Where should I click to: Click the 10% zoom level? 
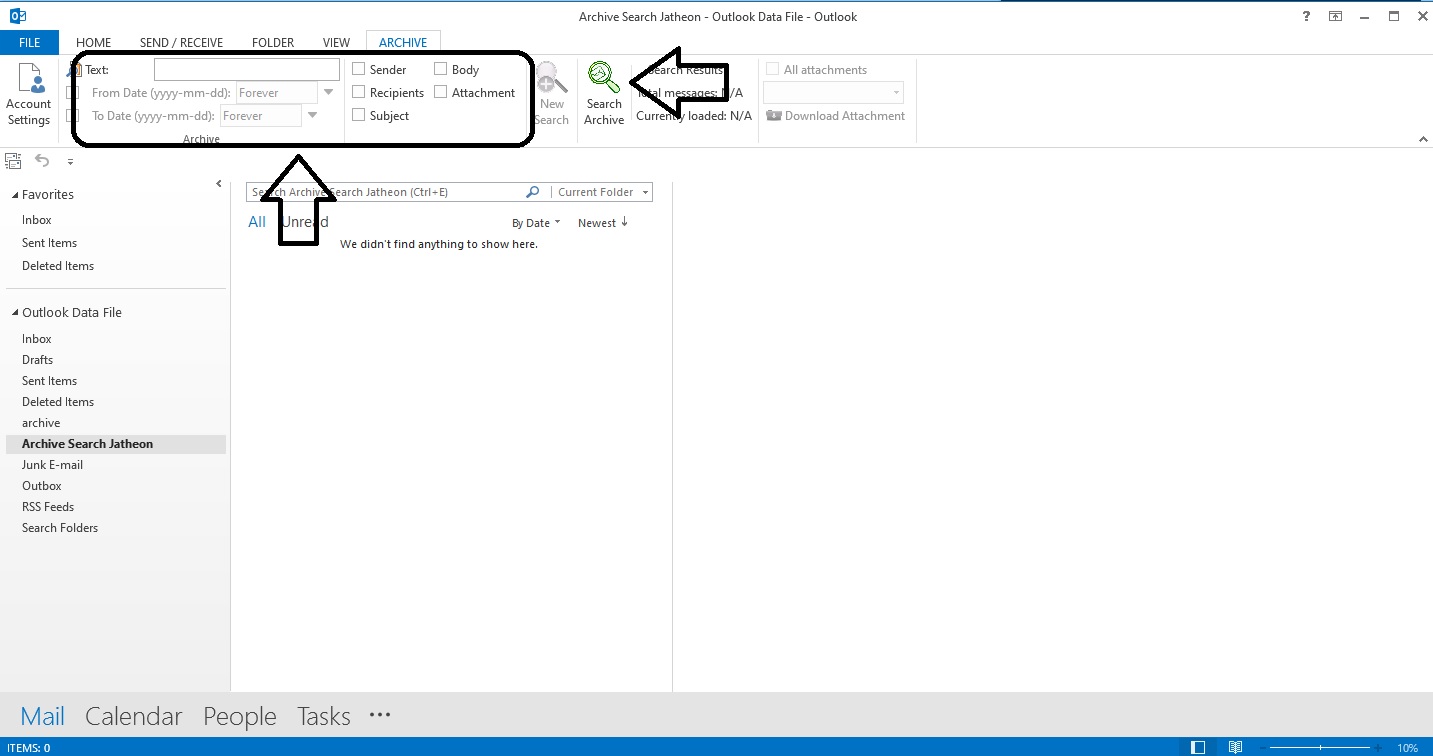1408,748
